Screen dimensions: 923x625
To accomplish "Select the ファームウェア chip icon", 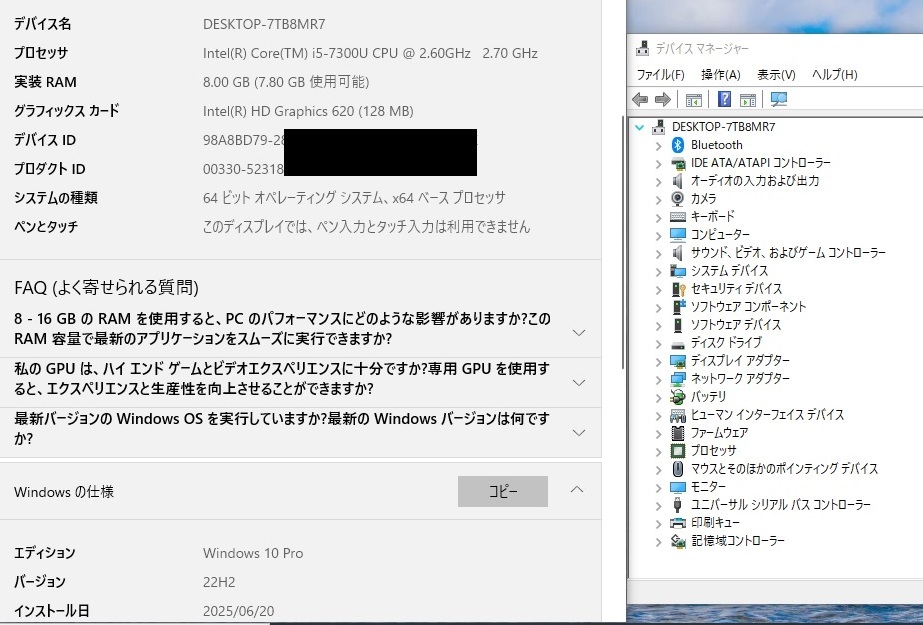I will pyautogui.click(x=678, y=433).
